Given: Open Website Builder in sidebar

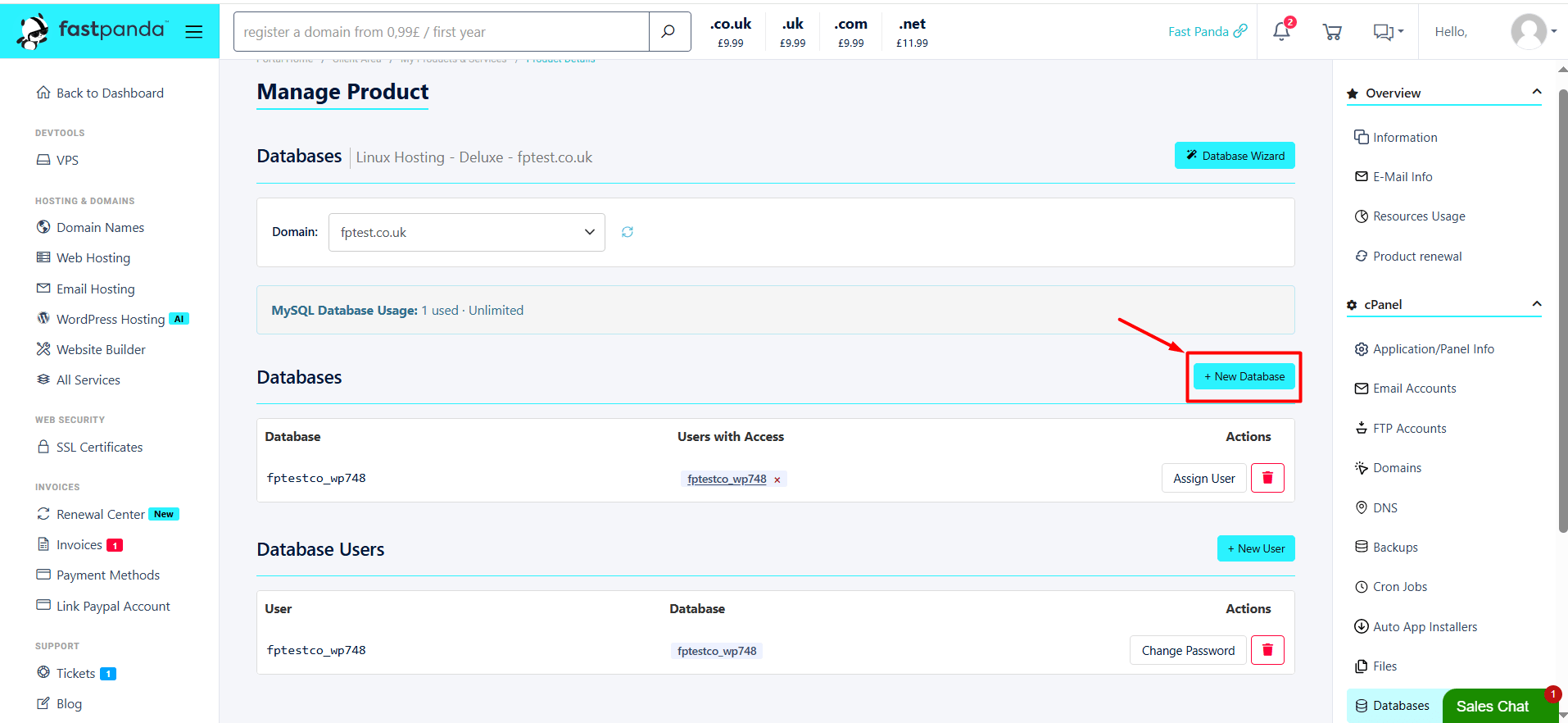Looking at the screenshot, I should (x=91, y=349).
